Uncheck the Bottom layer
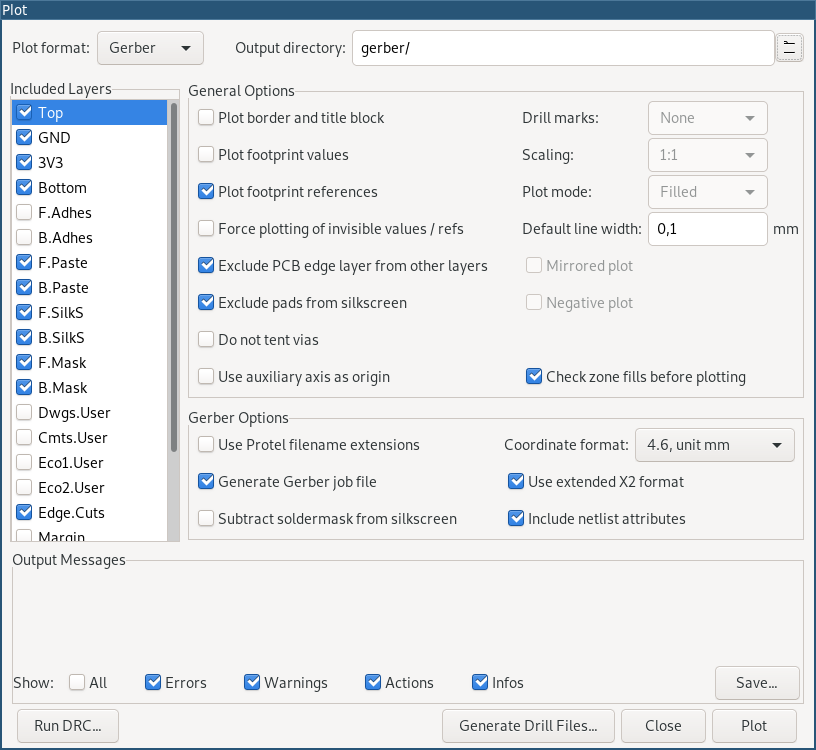This screenshot has height=750, width=816. point(24,187)
